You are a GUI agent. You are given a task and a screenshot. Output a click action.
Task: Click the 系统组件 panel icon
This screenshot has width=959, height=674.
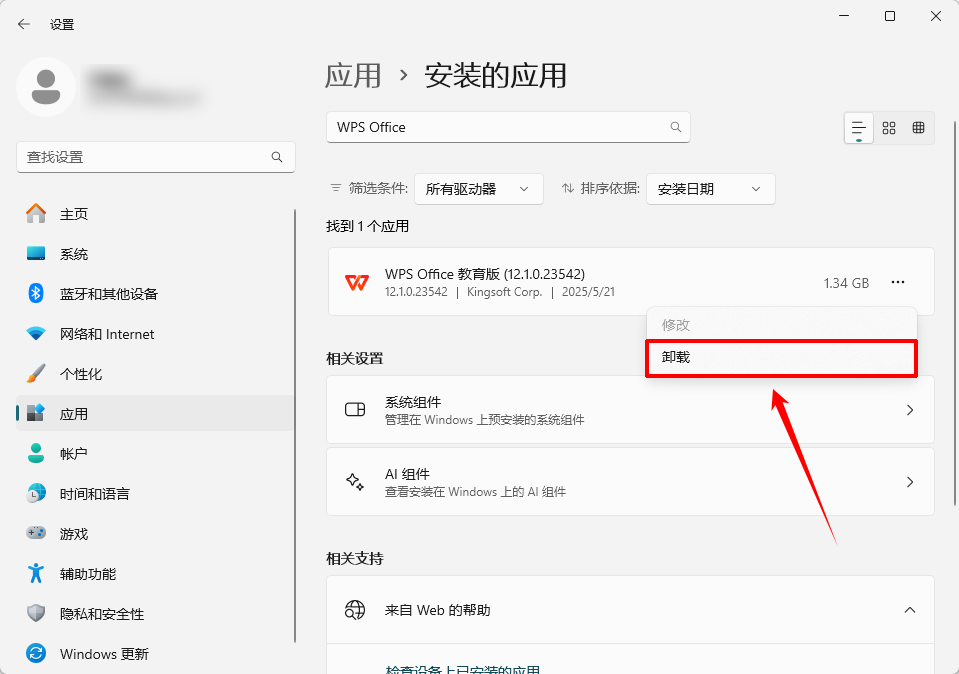(x=355, y=409)
